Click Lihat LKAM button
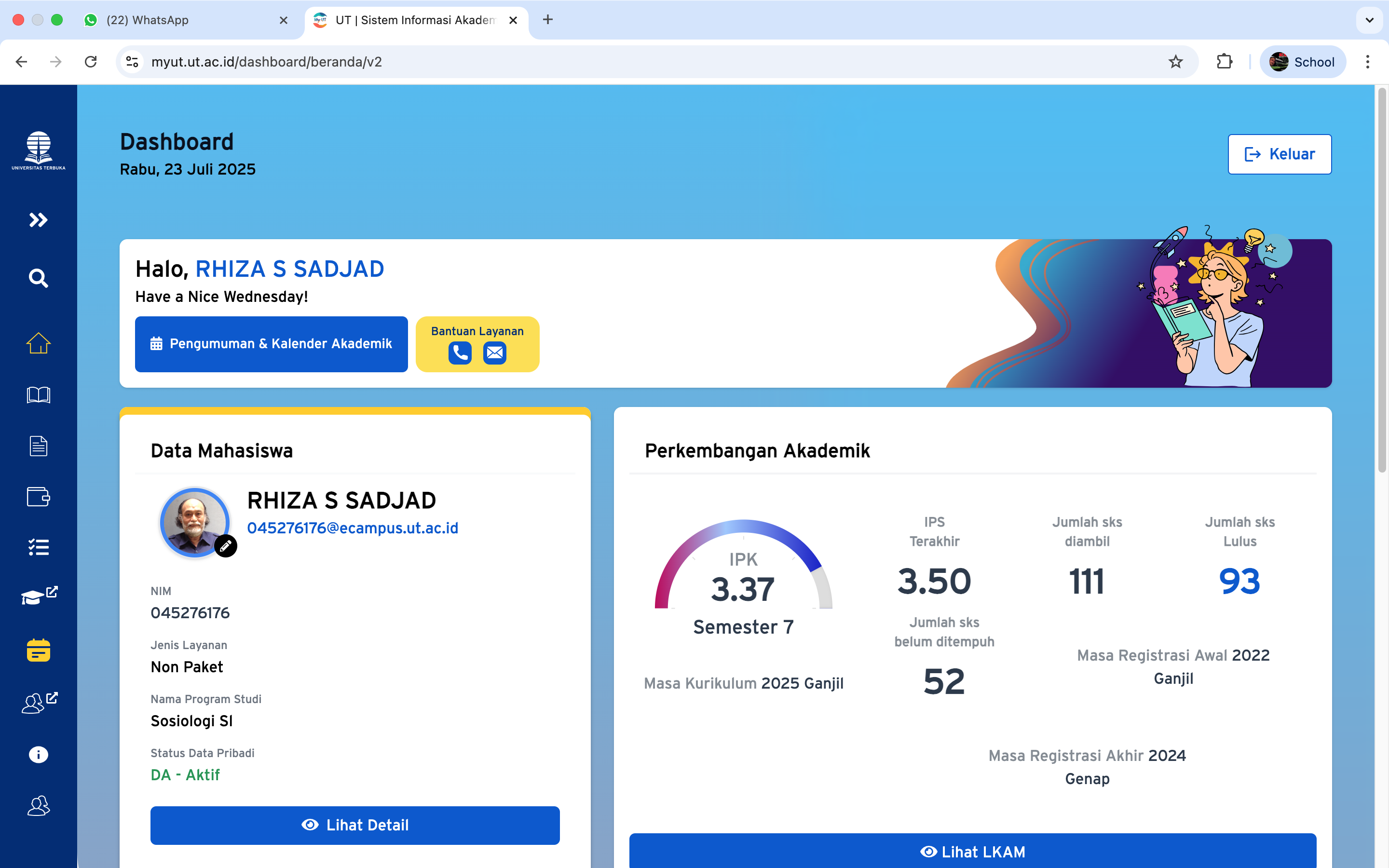Viewport: 1389px width, 868px height. pos(972,851)
